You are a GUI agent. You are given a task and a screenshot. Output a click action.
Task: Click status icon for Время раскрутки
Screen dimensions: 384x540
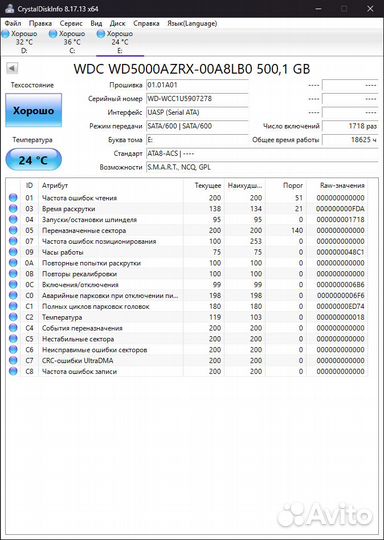tap(13, 208)
